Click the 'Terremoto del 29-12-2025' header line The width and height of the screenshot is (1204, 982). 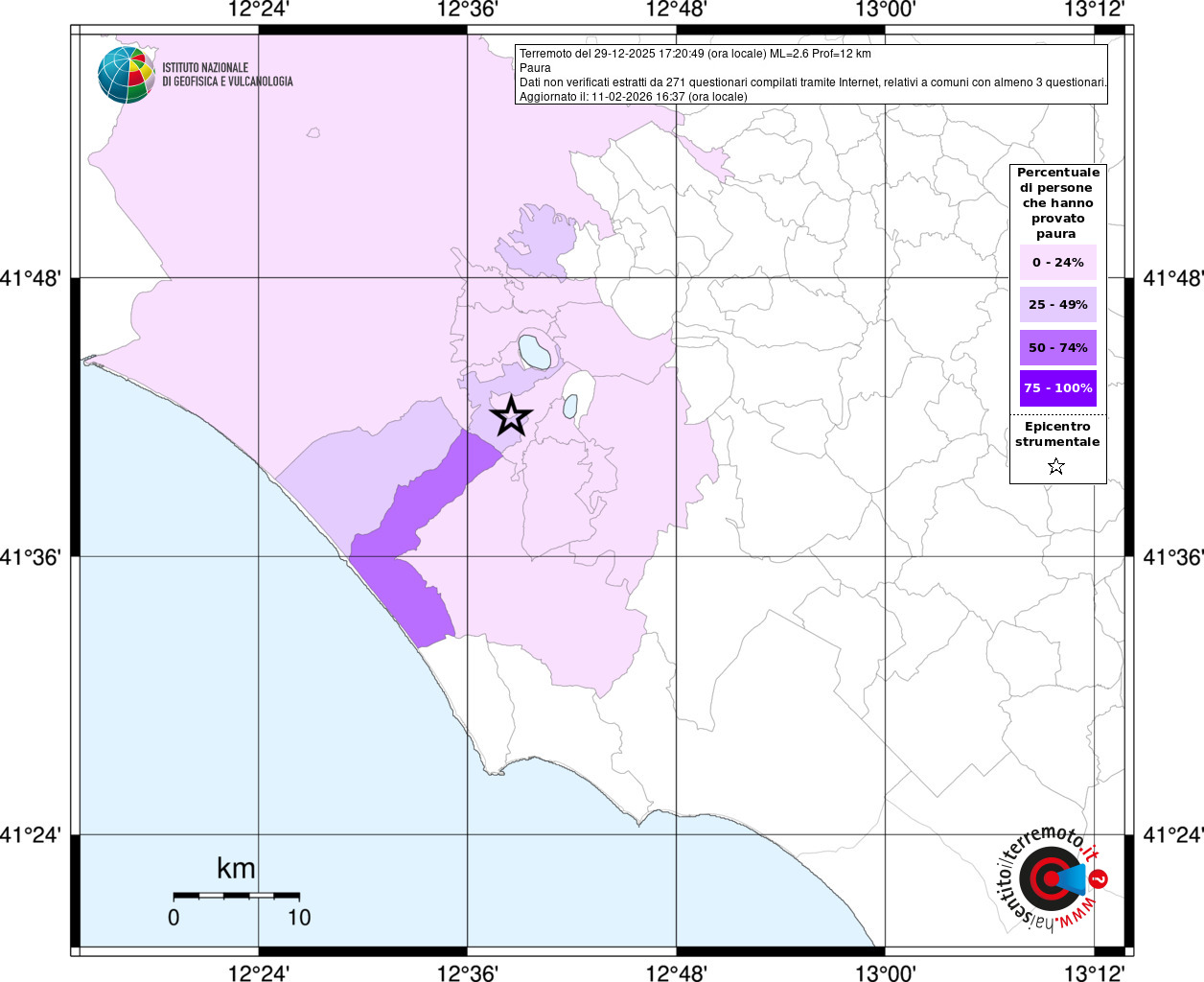pos(695,54)
